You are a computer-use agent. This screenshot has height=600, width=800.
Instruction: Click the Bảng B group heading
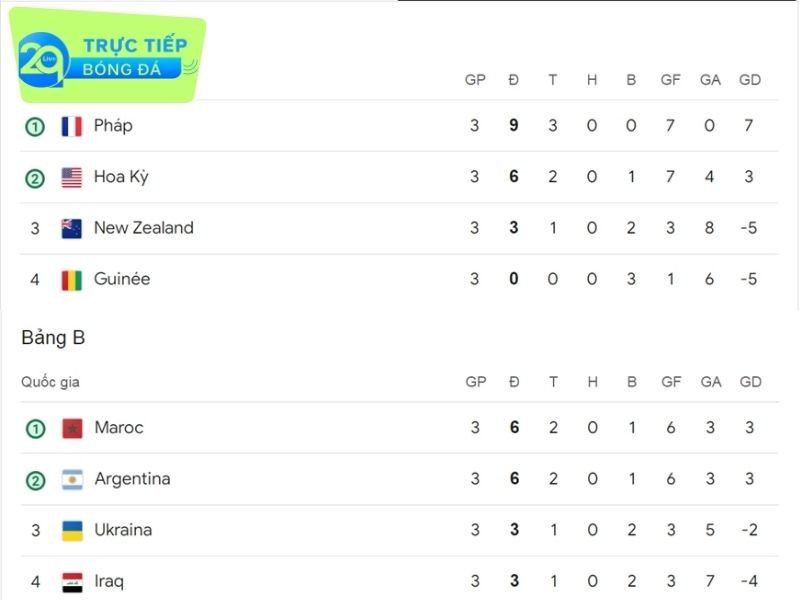53,338
